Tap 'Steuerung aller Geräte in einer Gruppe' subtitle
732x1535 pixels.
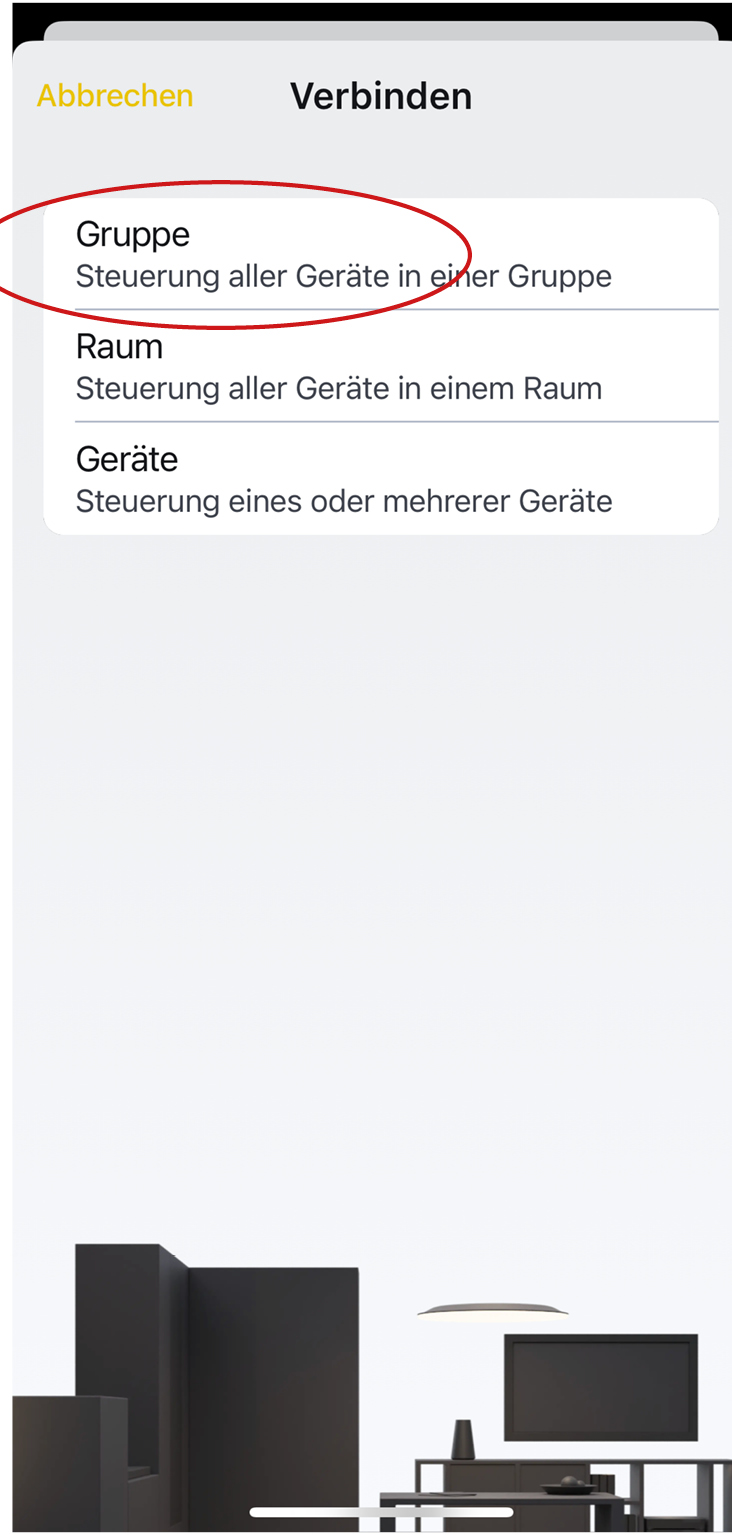click(343, 276)
